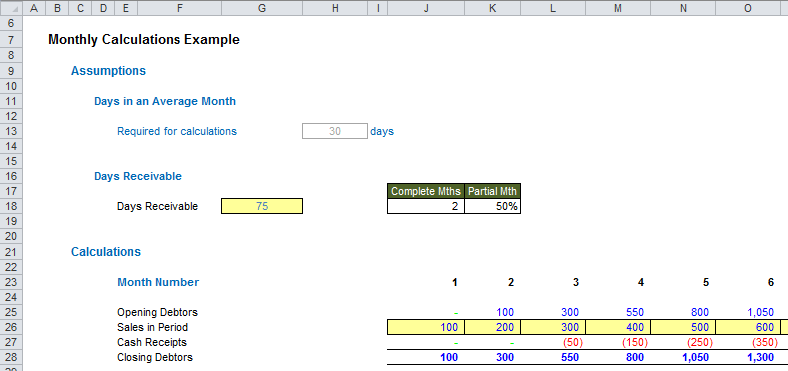Click Sales in Period cell showing 300

(553, 327)
